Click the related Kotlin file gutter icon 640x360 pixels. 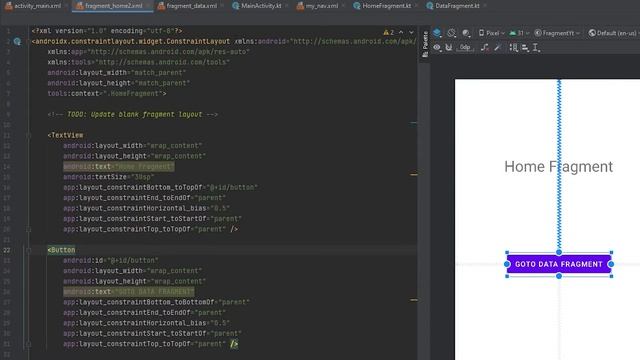click(17, 41)
